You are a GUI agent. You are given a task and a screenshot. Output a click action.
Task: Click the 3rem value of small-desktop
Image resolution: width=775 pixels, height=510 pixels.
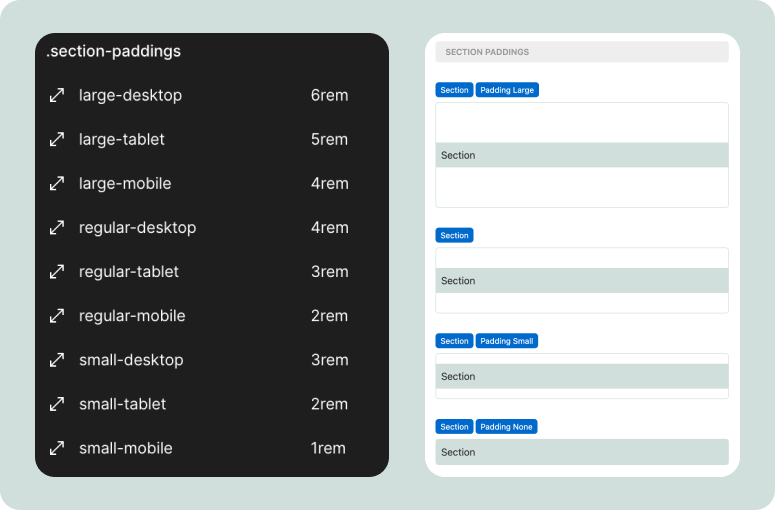[x=330, y=360]
